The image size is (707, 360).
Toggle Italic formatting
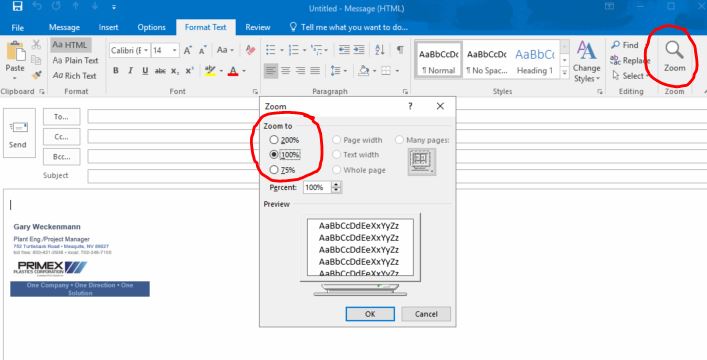pos(130,71)
